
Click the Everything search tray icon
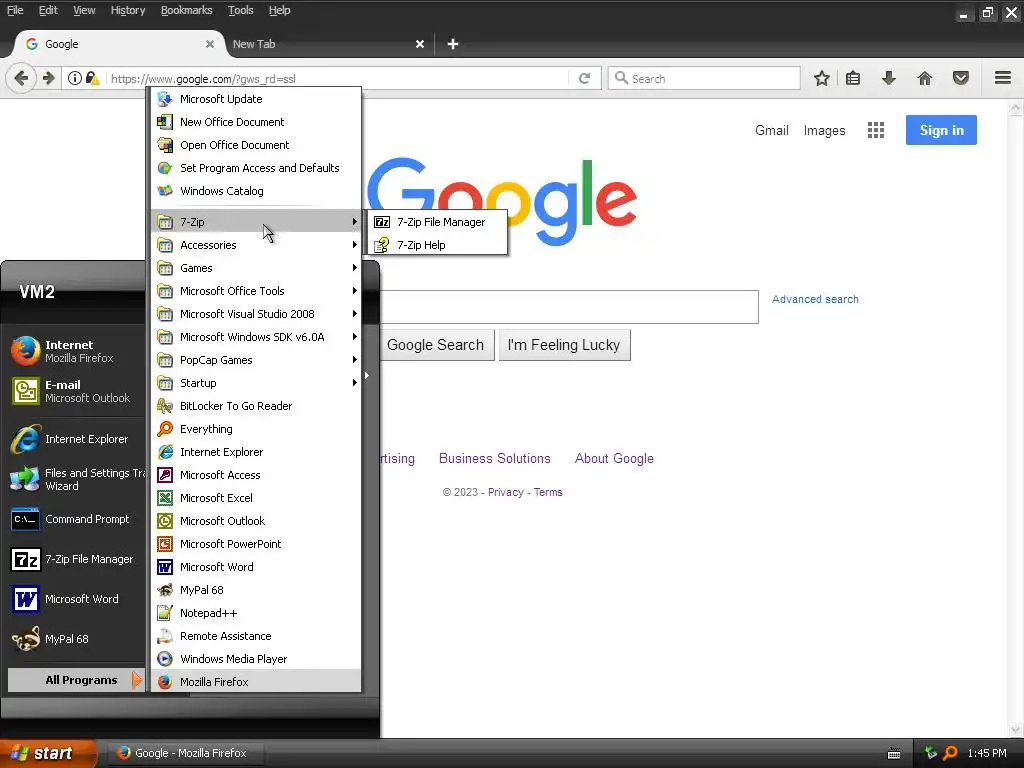click(951, 753)
